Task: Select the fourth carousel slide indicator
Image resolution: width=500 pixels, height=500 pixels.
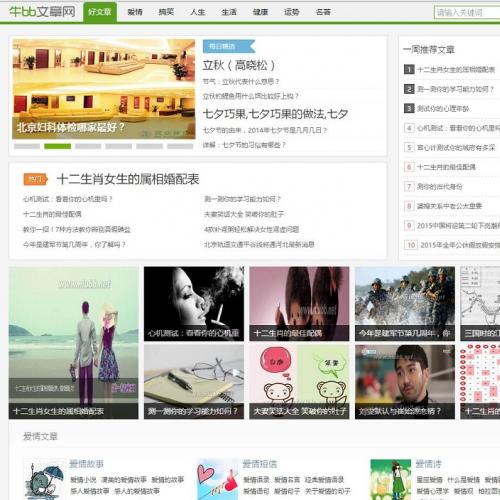Action: coord(119,146)
